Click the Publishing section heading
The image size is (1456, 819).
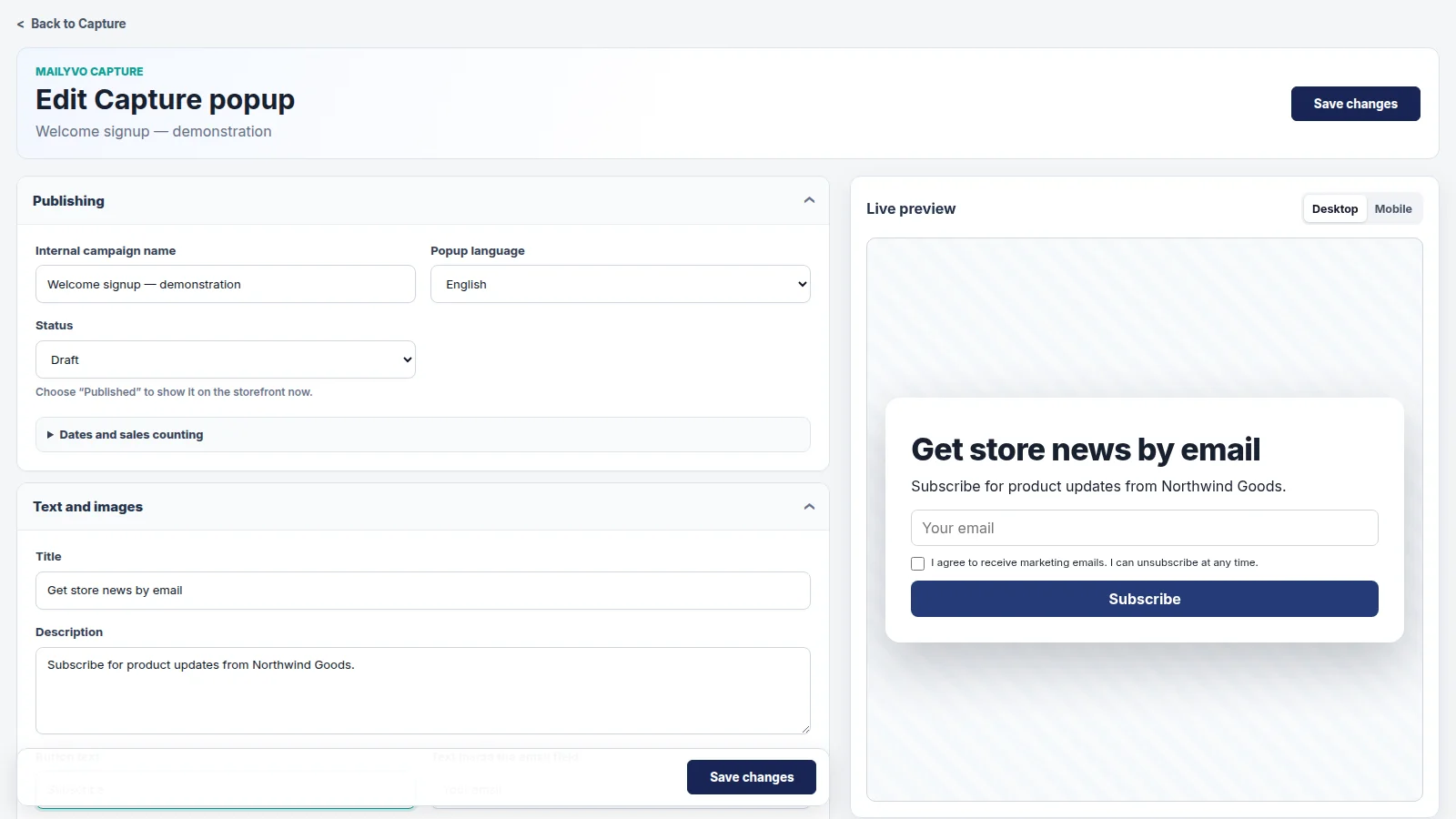[68, 201]
